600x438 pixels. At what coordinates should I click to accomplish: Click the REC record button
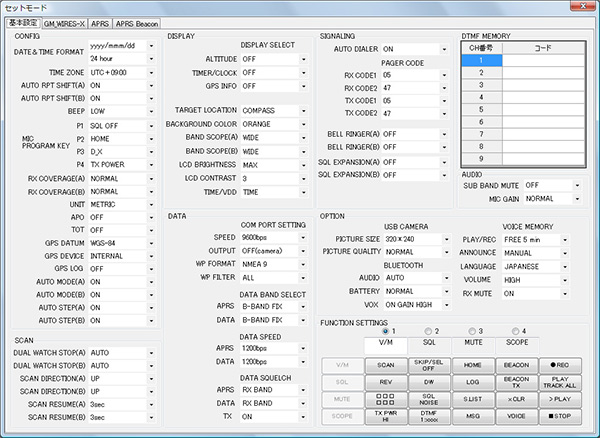(x=563, y=366)
